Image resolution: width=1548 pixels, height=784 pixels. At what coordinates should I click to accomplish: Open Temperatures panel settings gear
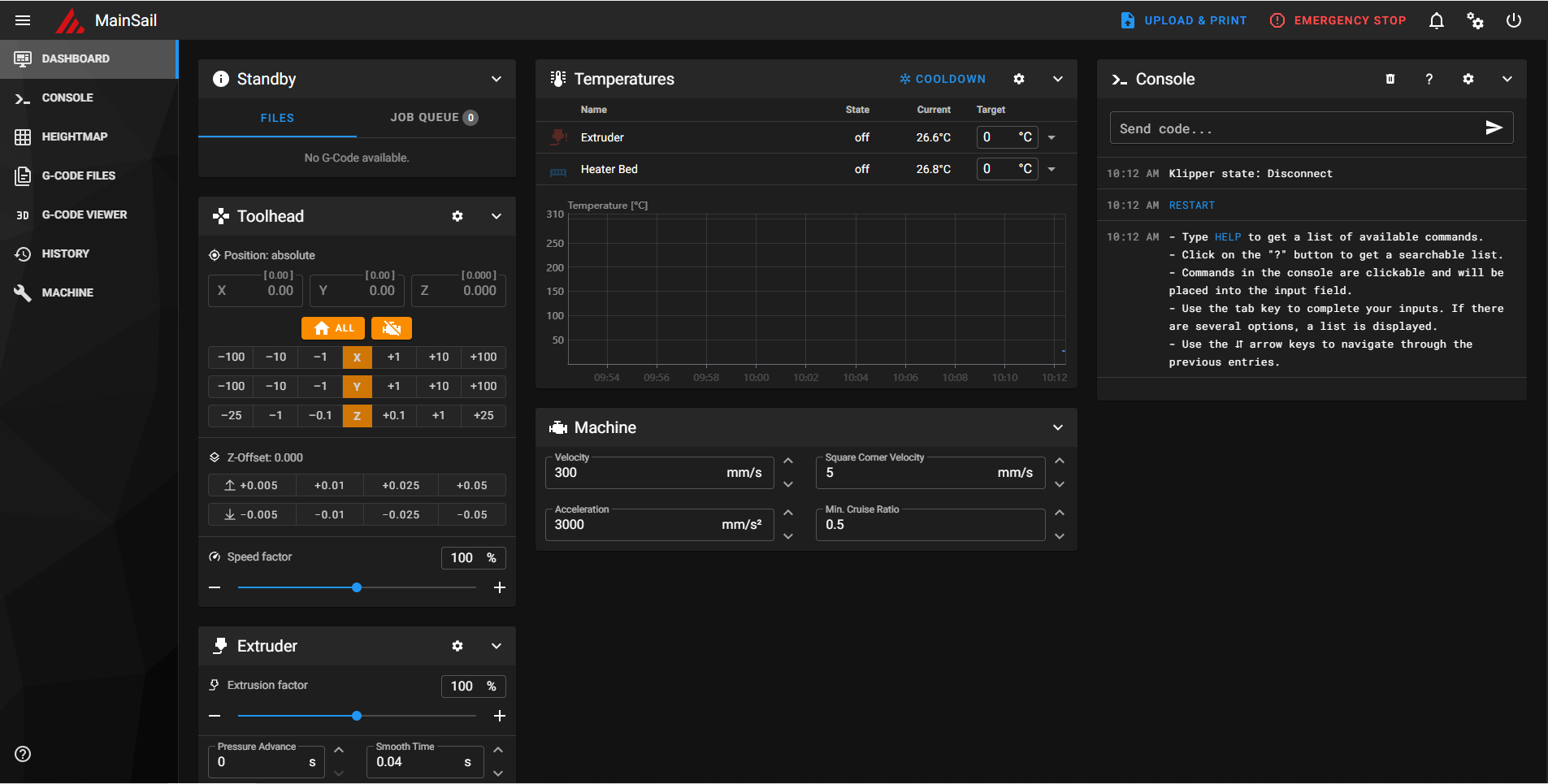click(1019, 79)
